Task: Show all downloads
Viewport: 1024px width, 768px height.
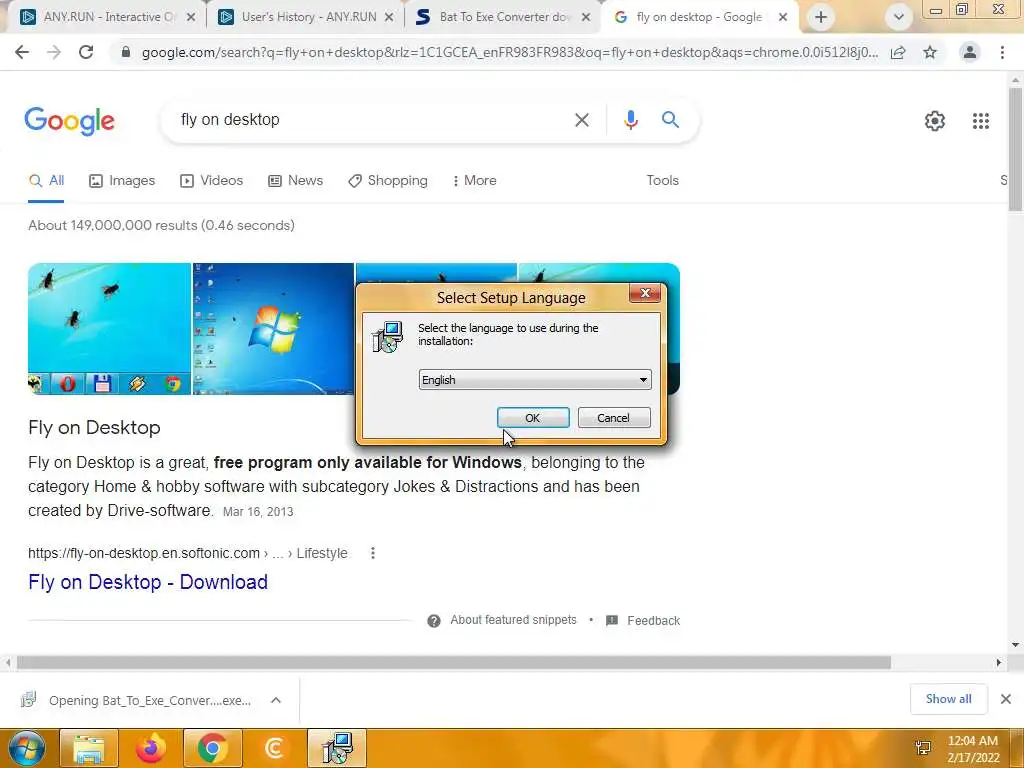Action: (948, 699)
